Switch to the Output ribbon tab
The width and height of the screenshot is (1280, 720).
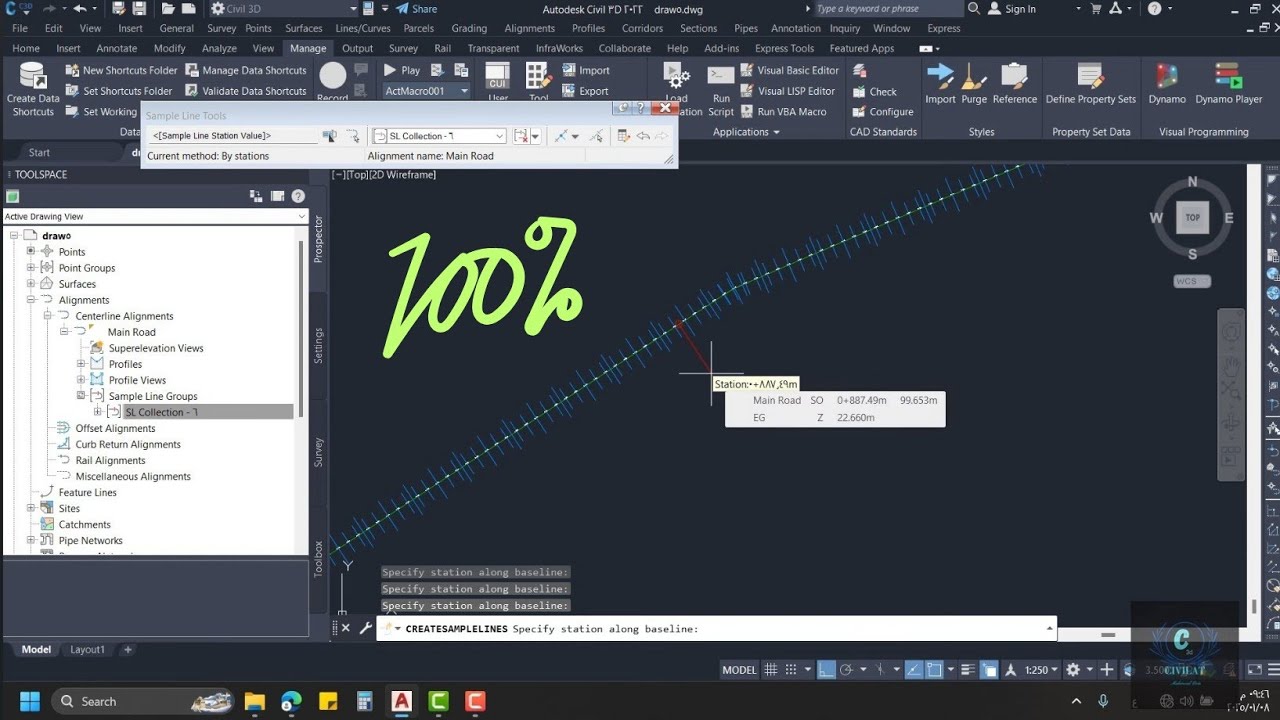(357, 48)
